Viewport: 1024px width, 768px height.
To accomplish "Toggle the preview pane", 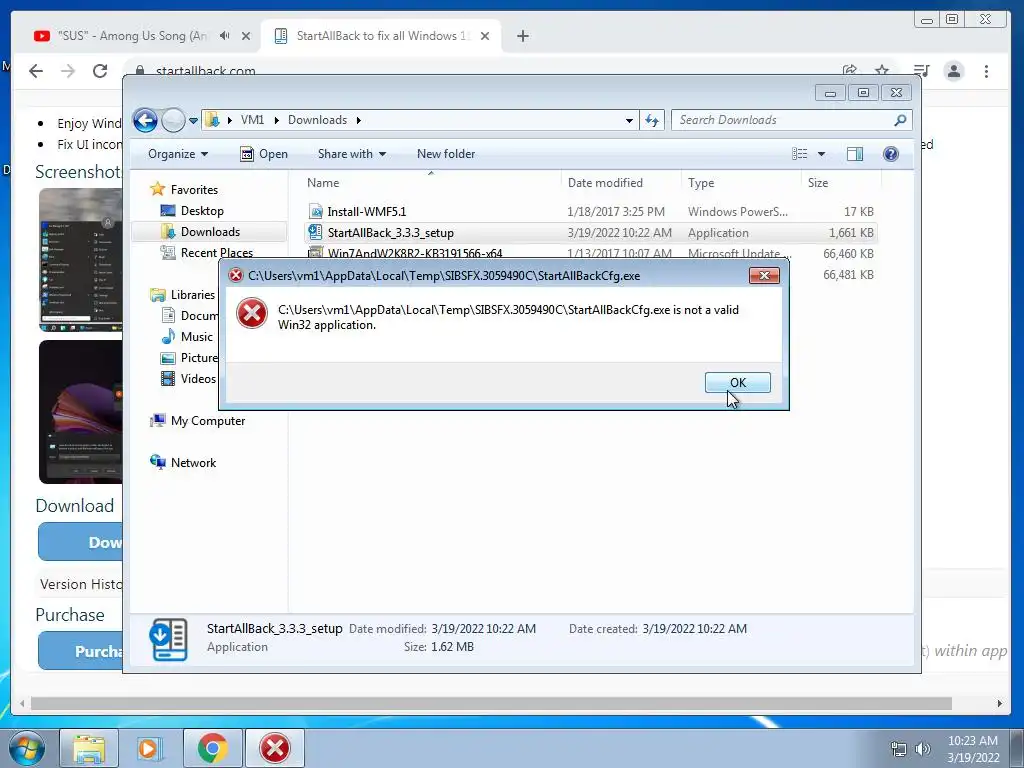I will 854,154.
